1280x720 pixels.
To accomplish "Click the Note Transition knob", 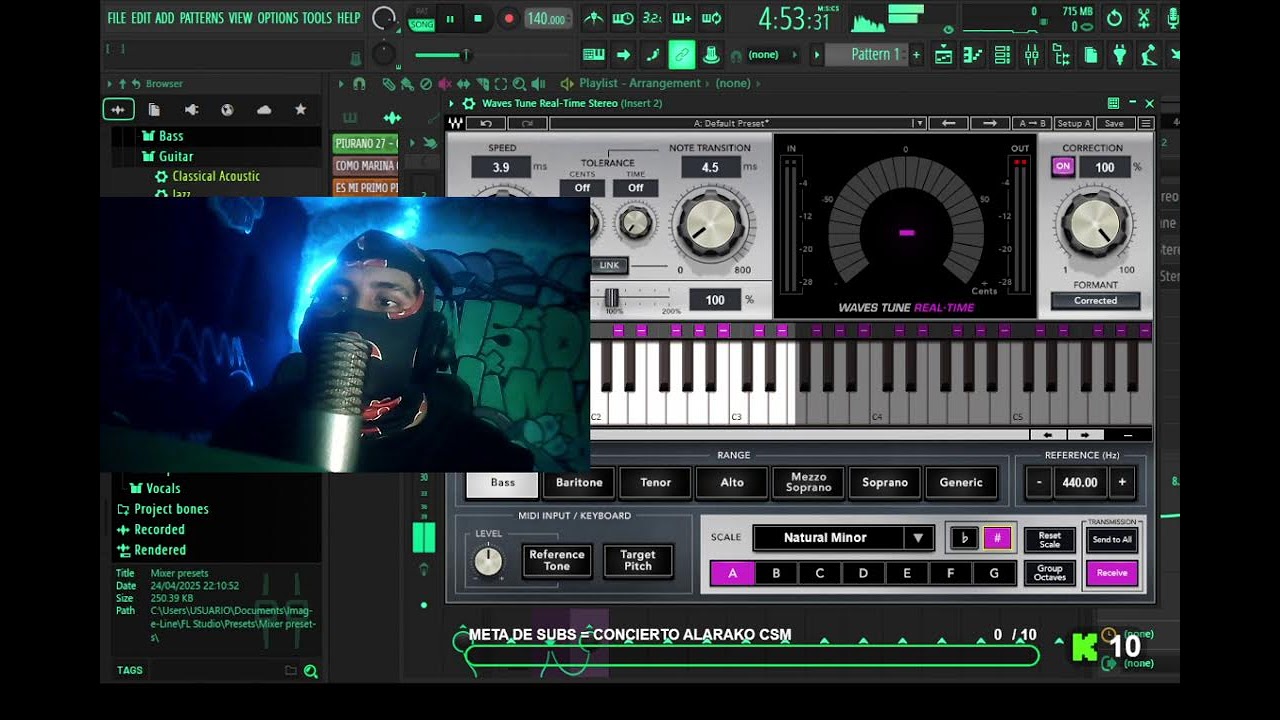I will 709,224.
